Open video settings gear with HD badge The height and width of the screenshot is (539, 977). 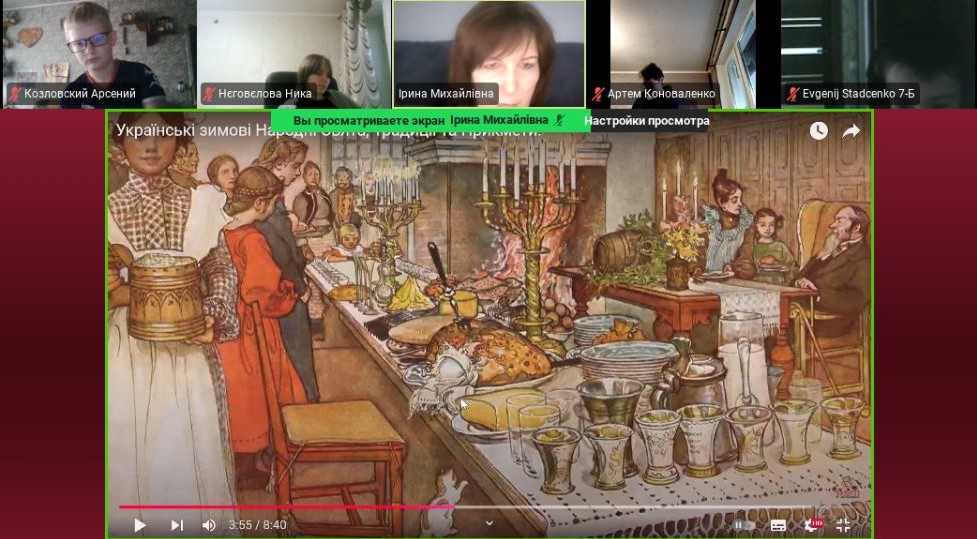click(x=812, y=525)
